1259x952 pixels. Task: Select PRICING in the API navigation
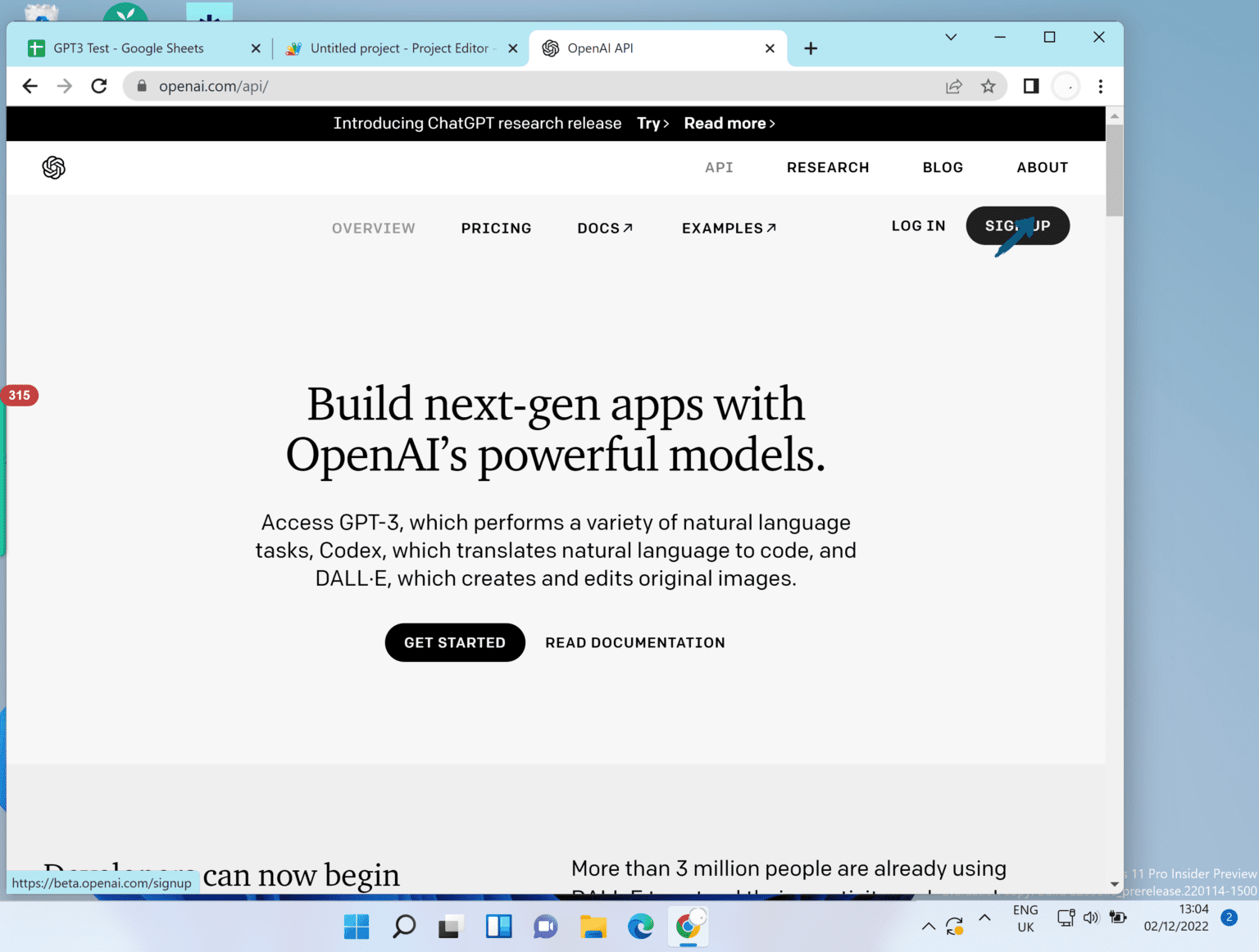pyautogui.click(x=496, y=228)
